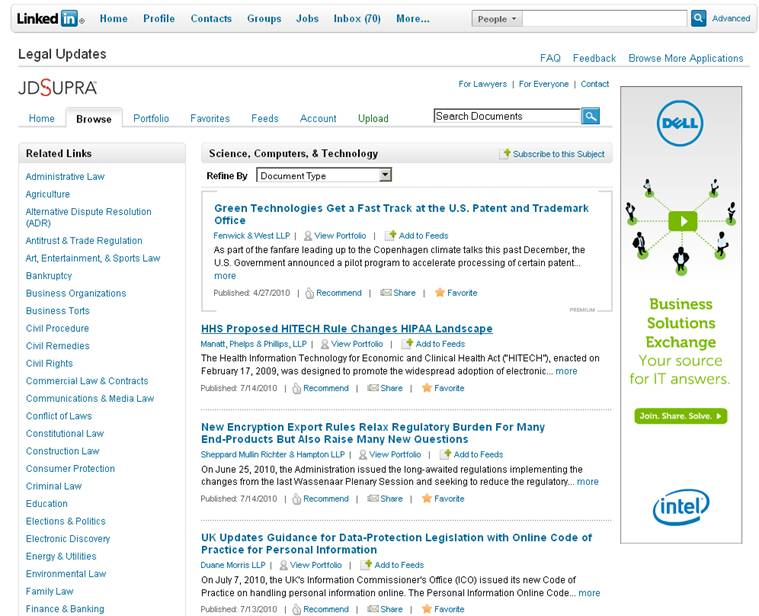Open the Contacts menu item
759x616 pixels.
tap(211, 18)
